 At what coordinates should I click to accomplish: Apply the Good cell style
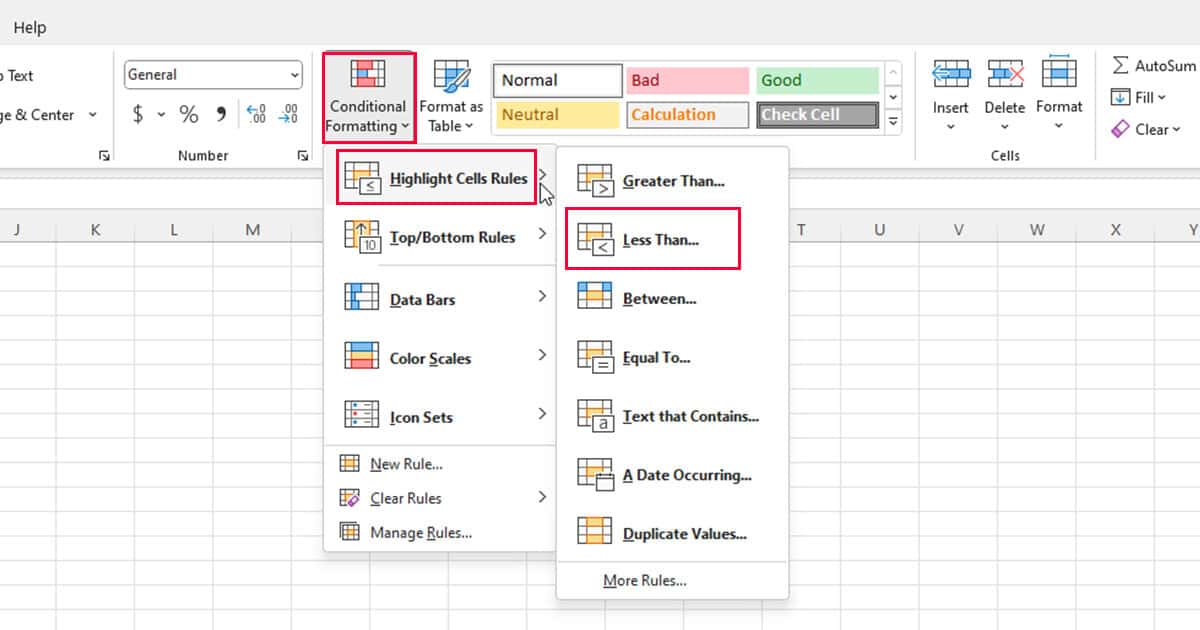click(817, 81)
